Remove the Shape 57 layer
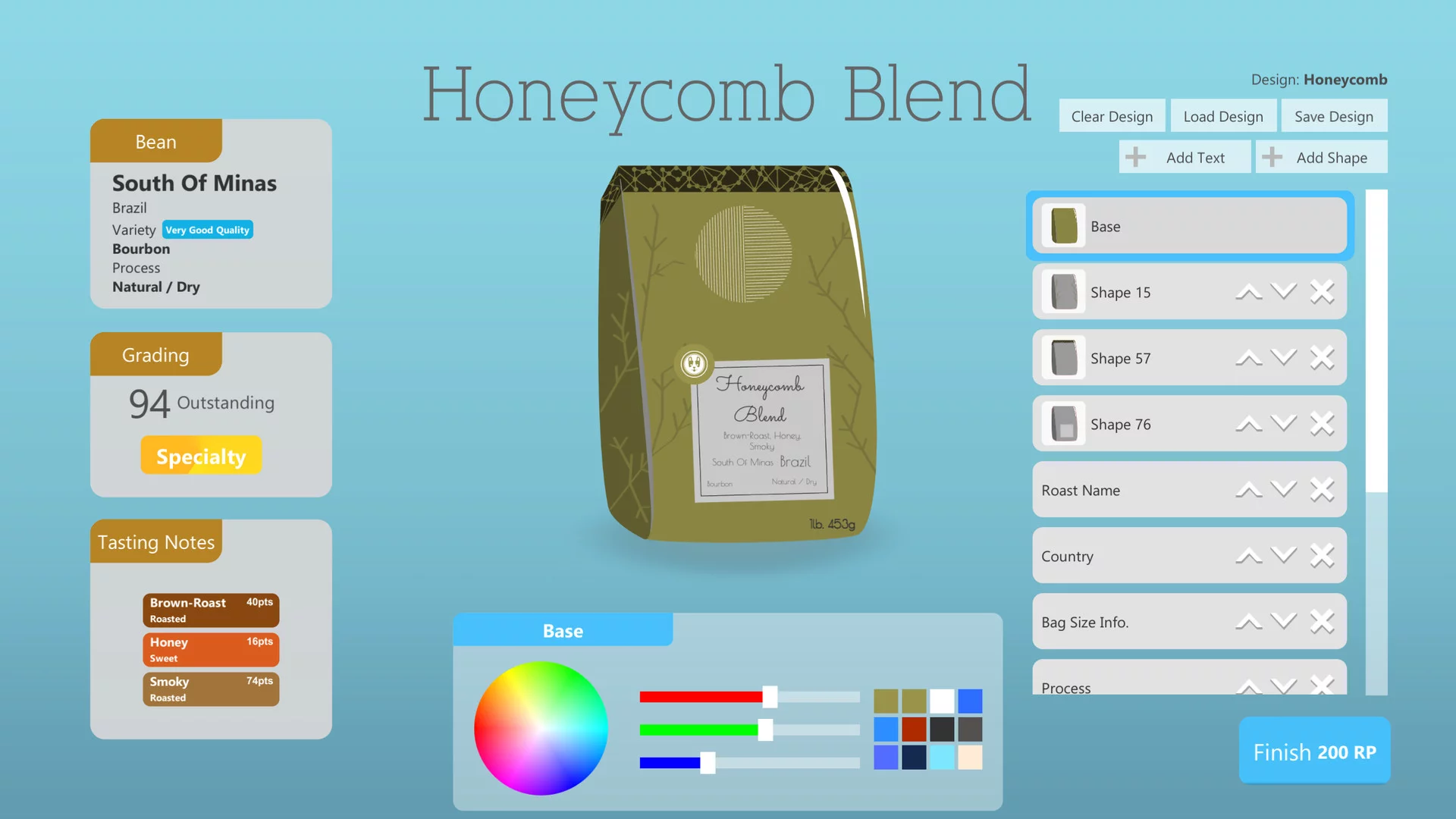The image size is (1456, 819). [x=1322, y=358]
